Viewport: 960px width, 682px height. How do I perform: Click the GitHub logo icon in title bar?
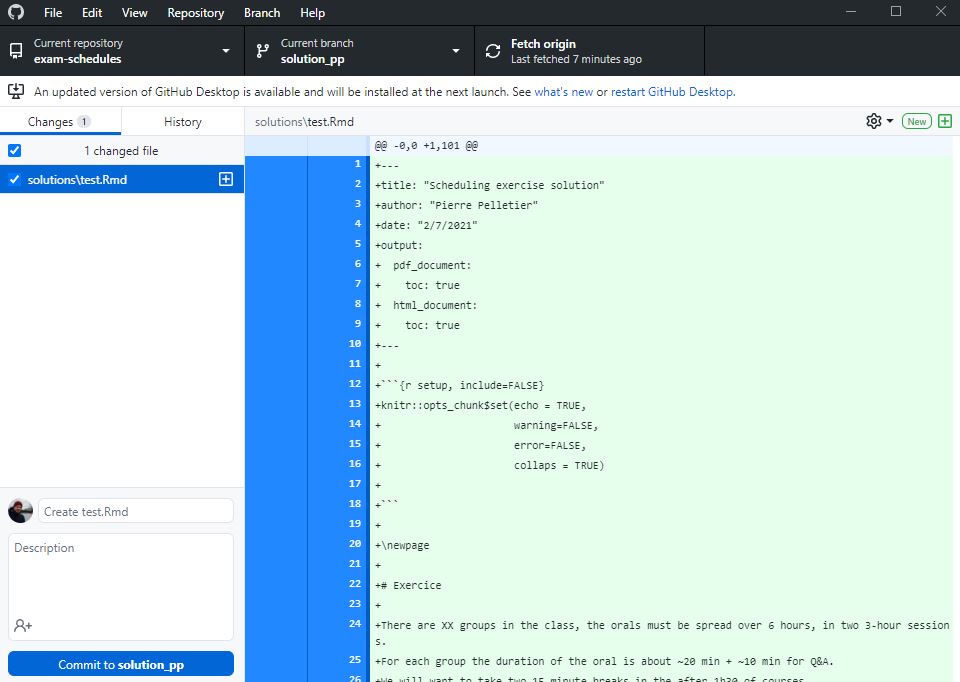click(15, 12)
